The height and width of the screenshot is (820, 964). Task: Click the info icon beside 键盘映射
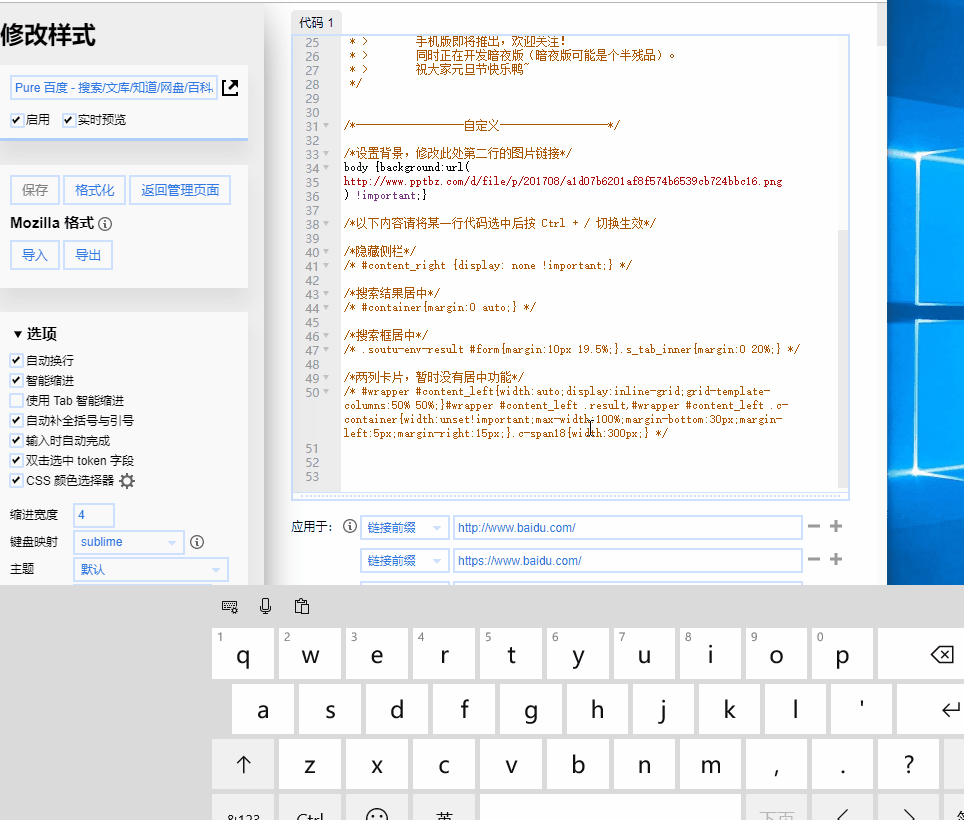click(x=197, y=542)
